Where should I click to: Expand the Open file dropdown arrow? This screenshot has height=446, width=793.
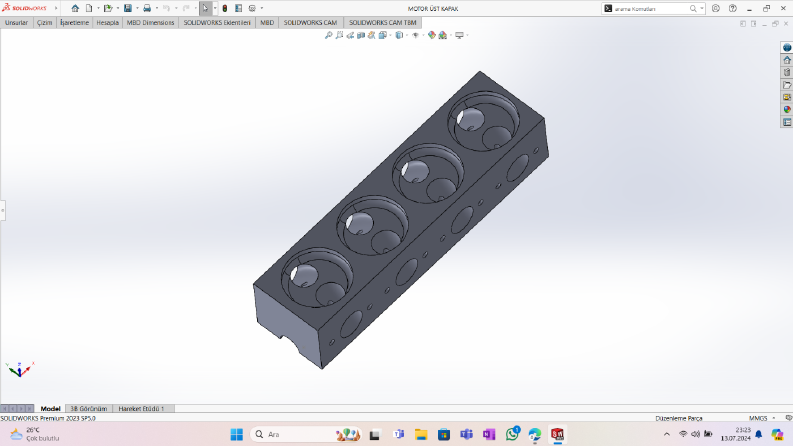(x=117, y=8)
